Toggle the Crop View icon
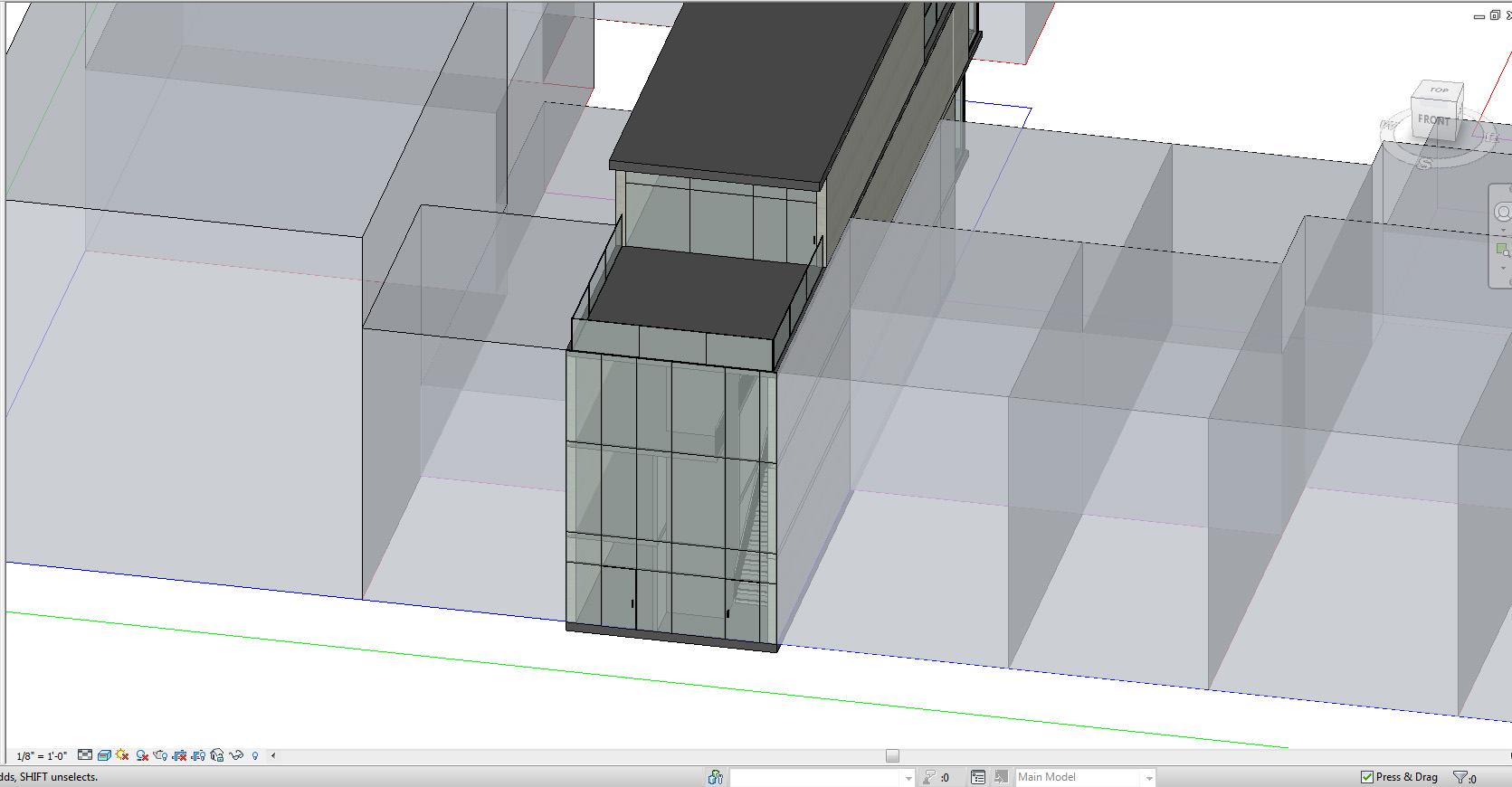1512x787 pixels. click(180, 755)
